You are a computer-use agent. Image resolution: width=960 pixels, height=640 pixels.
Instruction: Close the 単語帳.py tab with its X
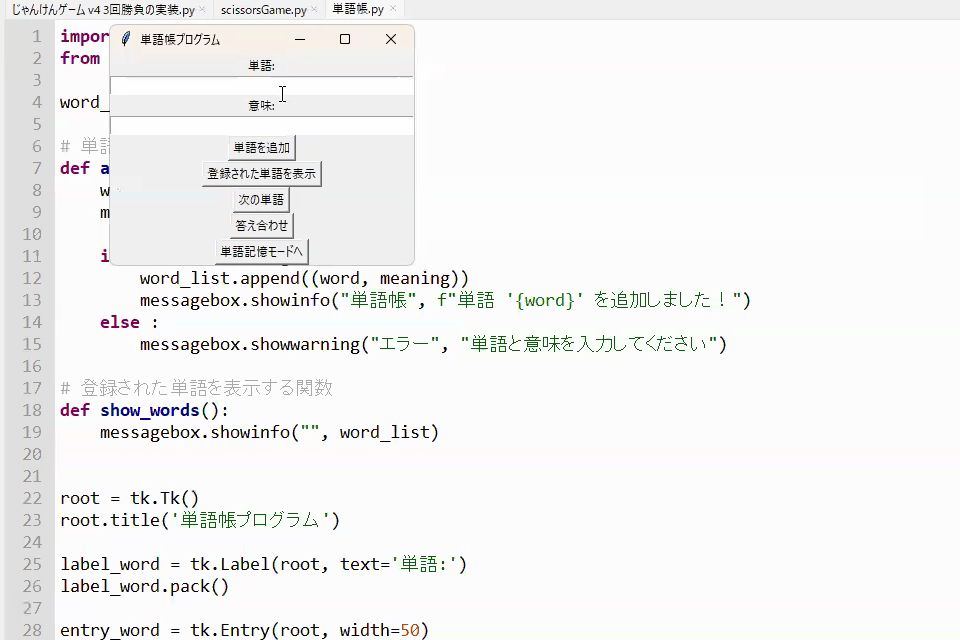392,9
